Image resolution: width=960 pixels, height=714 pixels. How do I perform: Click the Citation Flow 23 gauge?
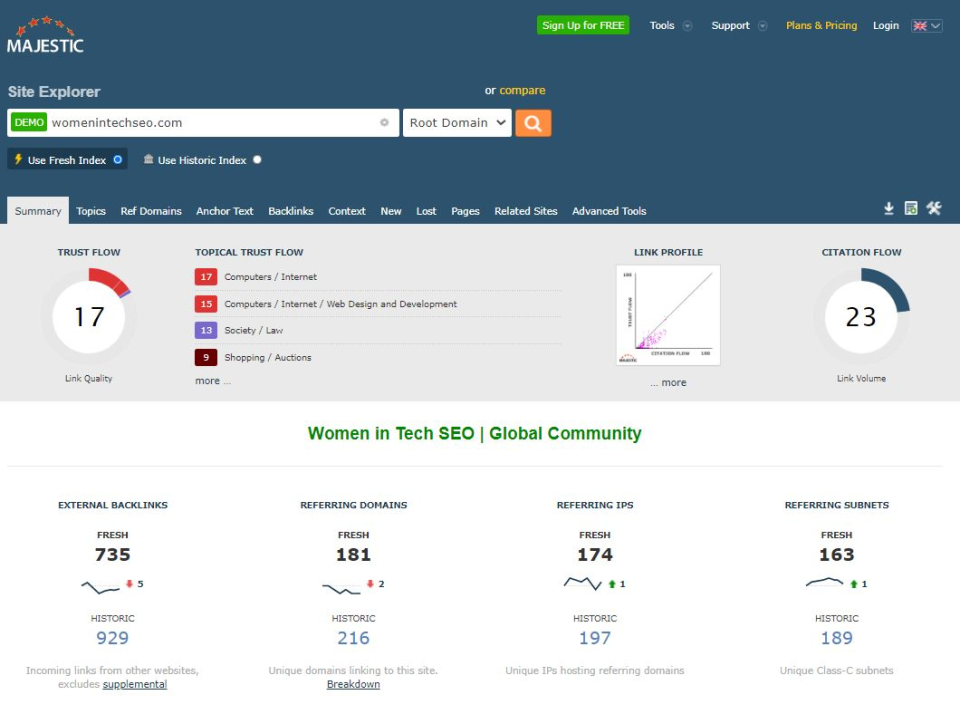[861, 317]
